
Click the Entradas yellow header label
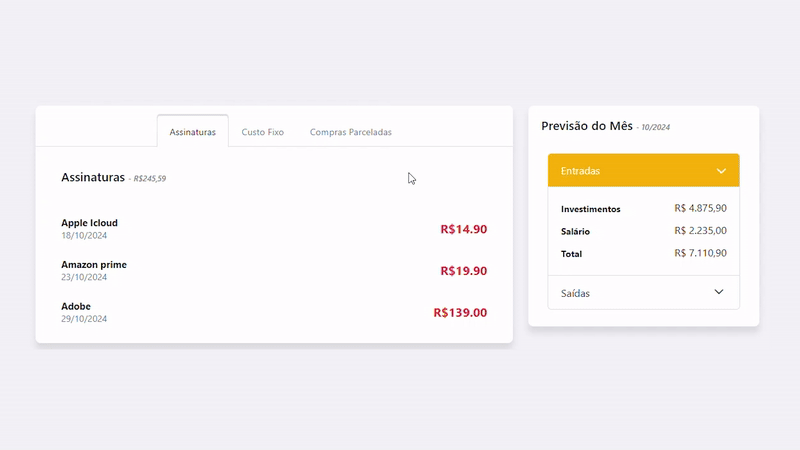pos(580,171)
